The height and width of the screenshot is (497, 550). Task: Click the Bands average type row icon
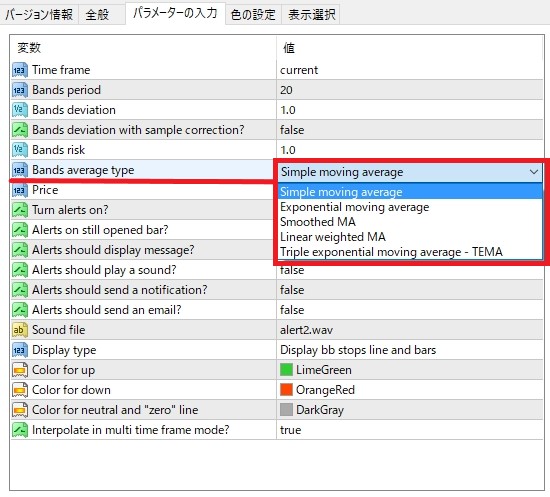pyautogui.click(x=20, y=170)
